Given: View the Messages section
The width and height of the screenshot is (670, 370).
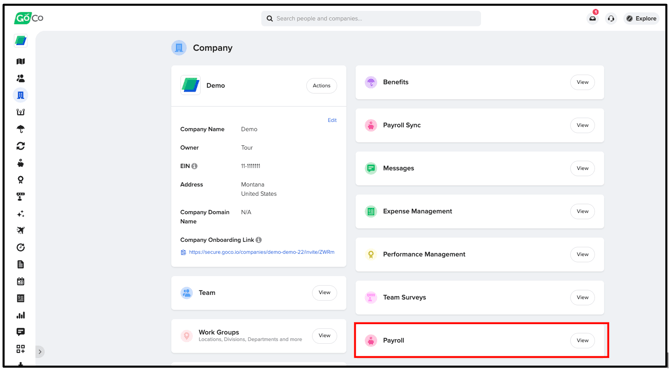Looking at the screenshot, I should tap(582, 168).
